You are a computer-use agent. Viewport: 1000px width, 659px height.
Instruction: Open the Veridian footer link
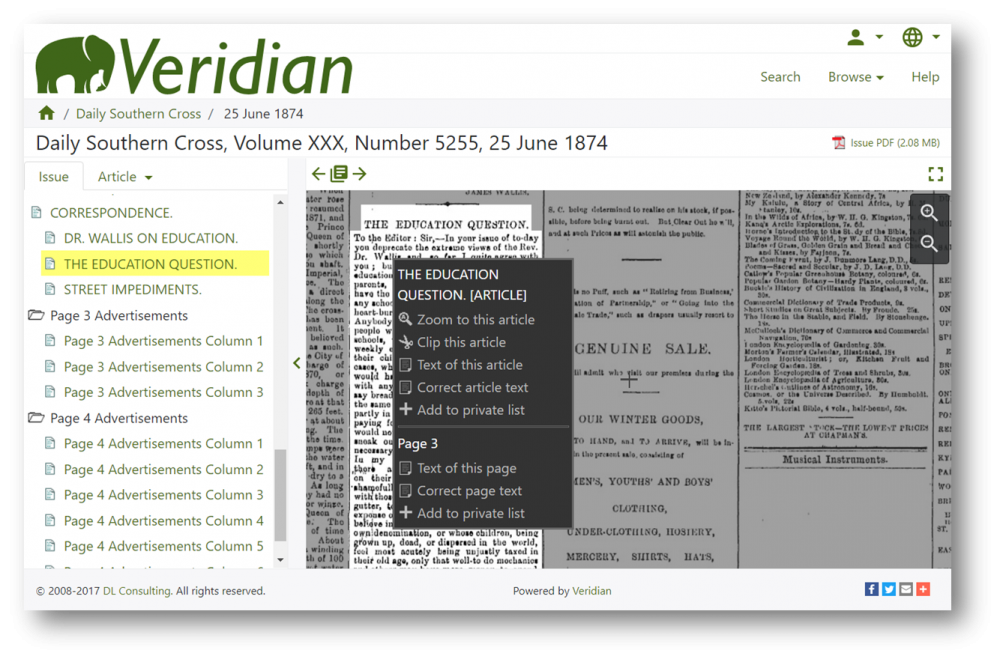tap(591, 591)
